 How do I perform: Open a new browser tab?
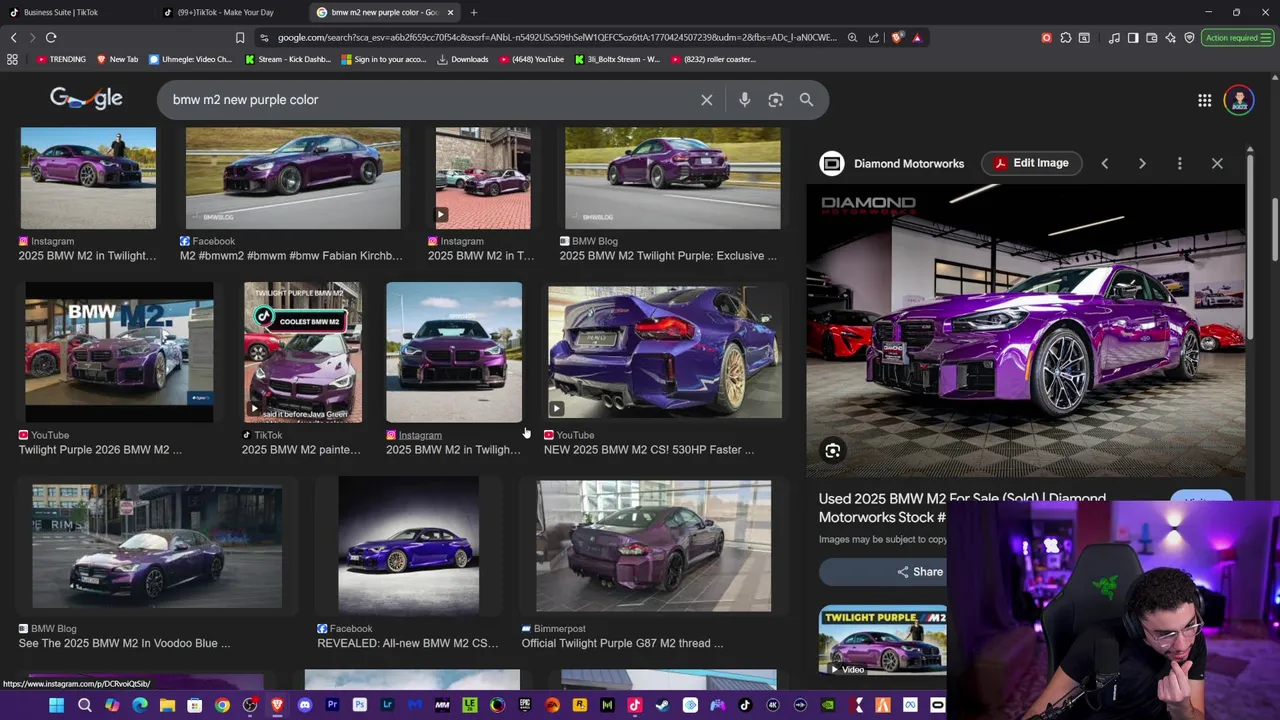[x=474, y=12]
